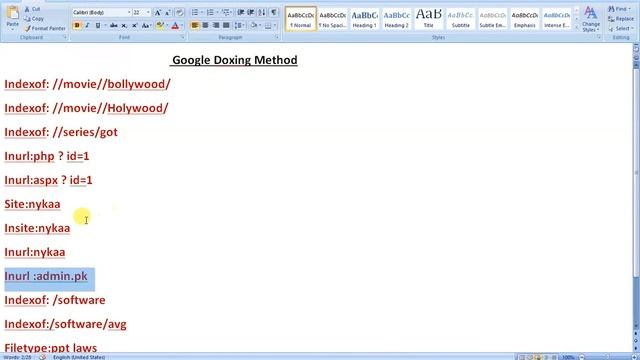Open the font size dropdown
The image size is (640, 360).
148,13
